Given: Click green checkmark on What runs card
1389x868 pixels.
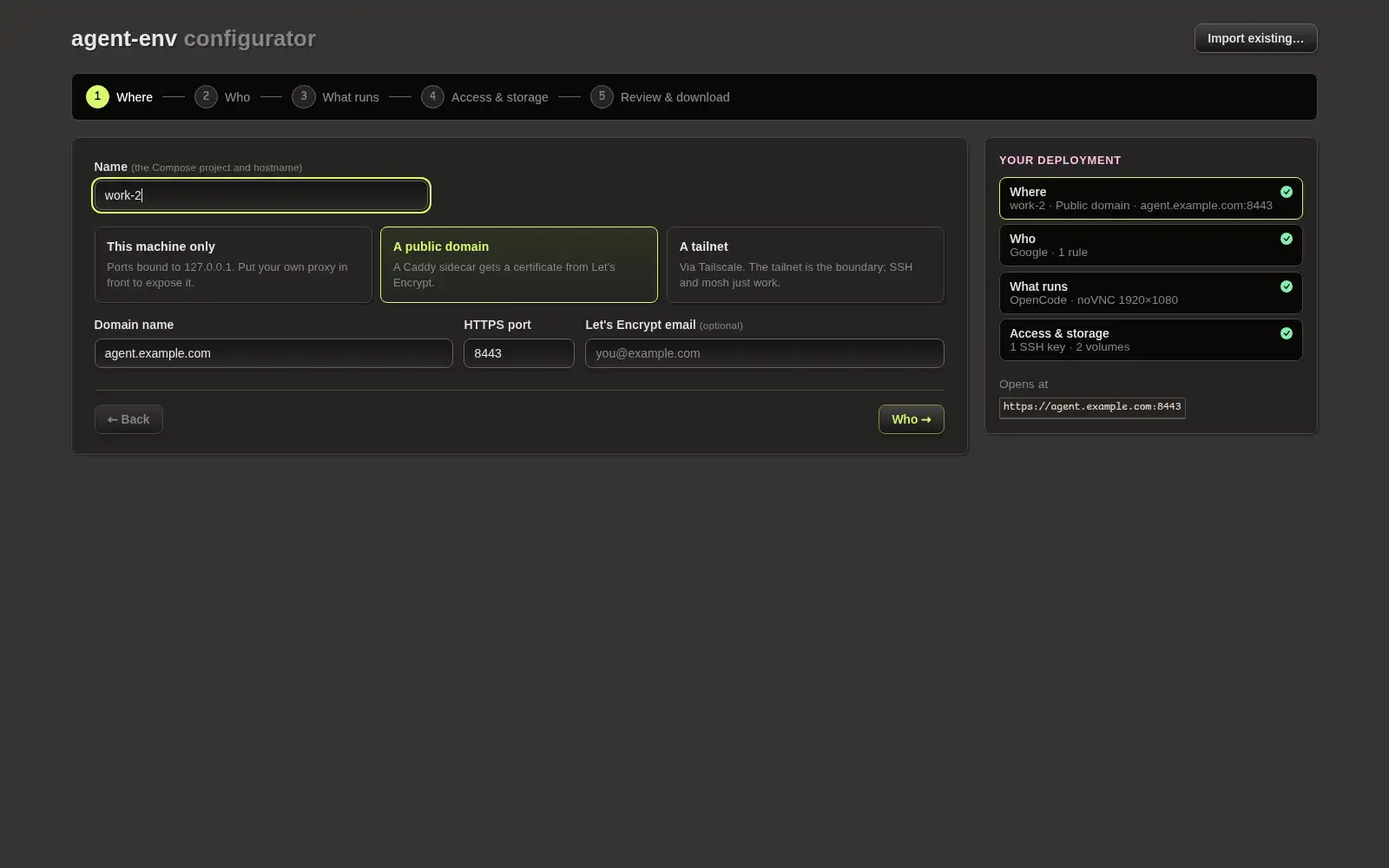Looking at the screenshot, I should pyautogui.click(x=1287, y=286).
